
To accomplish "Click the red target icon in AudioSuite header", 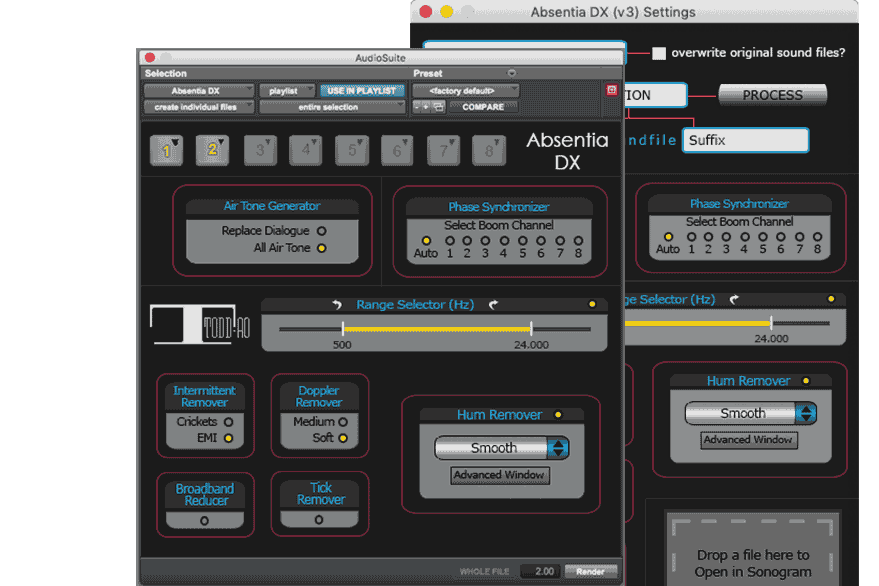I will [612, 90].
